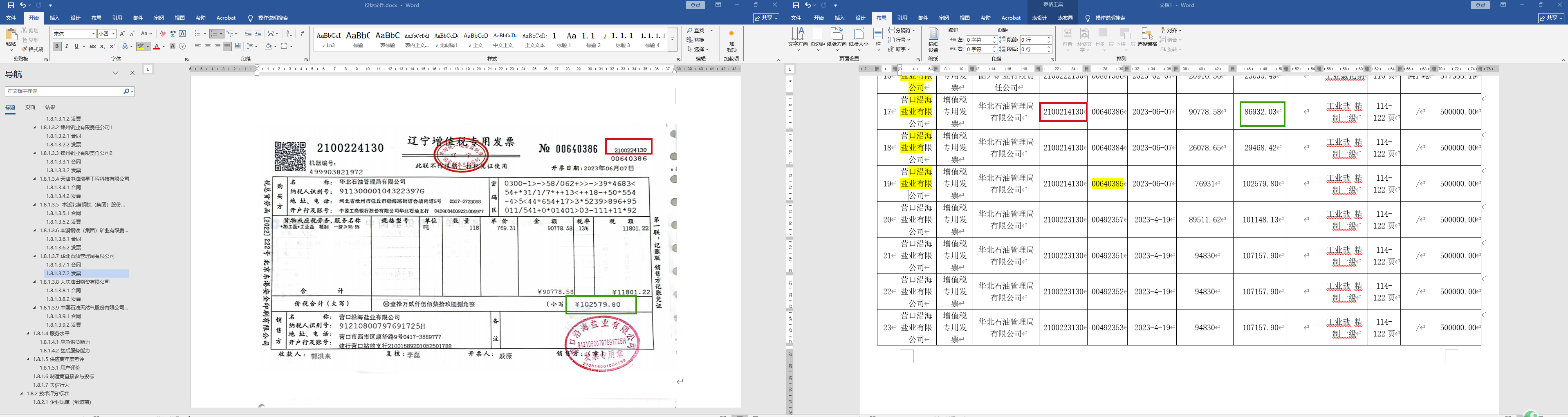Open the pinyin guide (wén) tool
This screenshot has width=1568, height=417.
(172, 34)
